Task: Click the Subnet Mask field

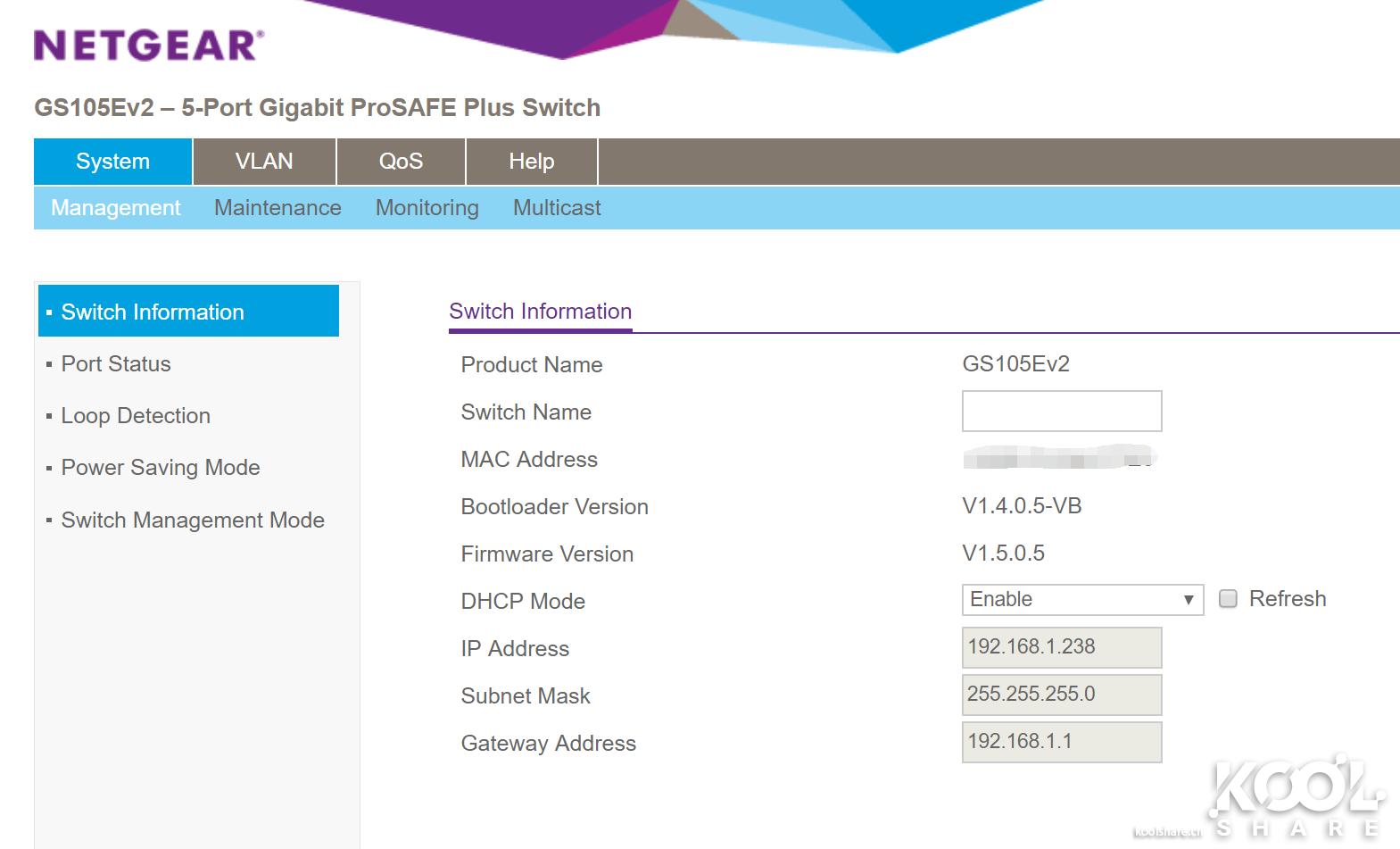Action: (x=1061, y=695)
